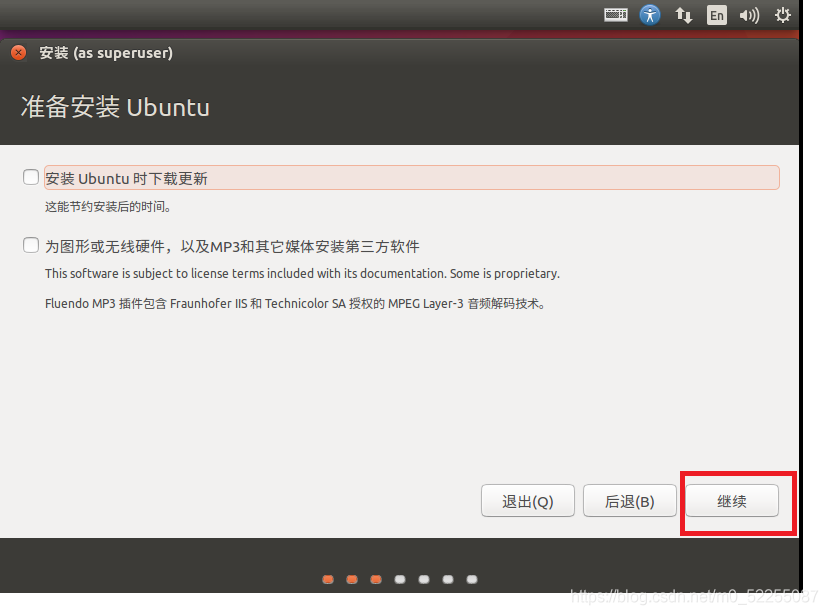828x615 pixels.
Task: Click the 继续 continue button
Action: pos(732,500)
